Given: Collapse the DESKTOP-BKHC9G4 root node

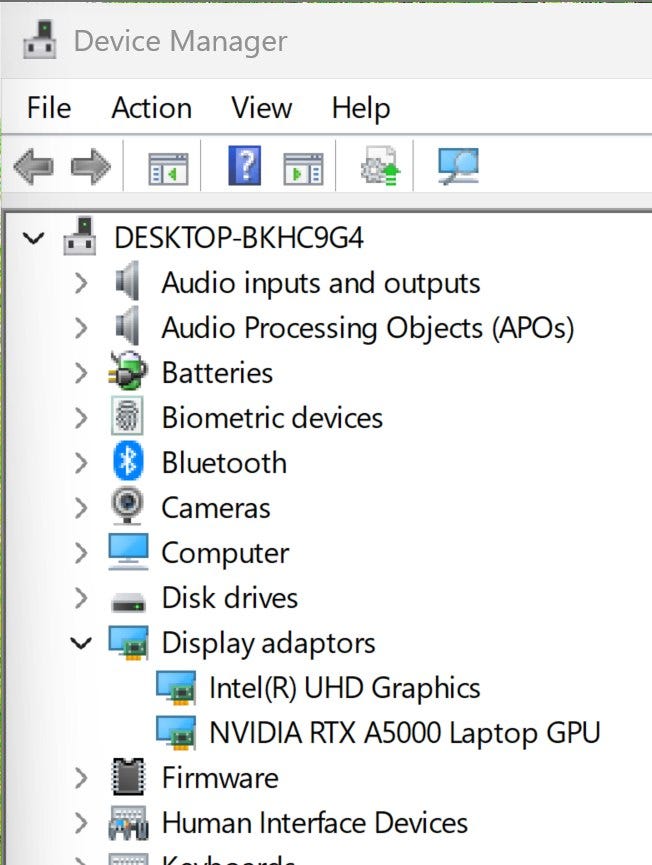Looking at the screenshot, I should [35, 238].
